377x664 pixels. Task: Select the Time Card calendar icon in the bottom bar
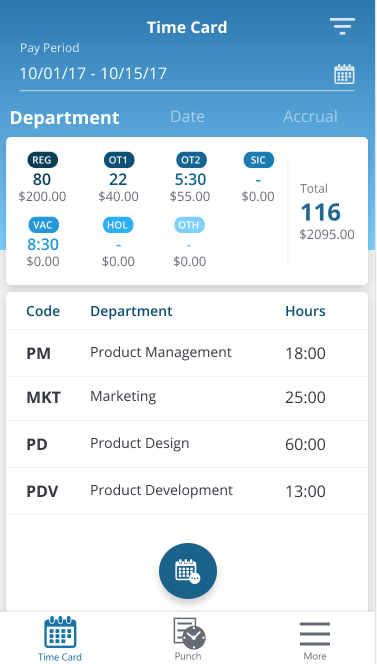pyautogui.click(x=60, y=632)
